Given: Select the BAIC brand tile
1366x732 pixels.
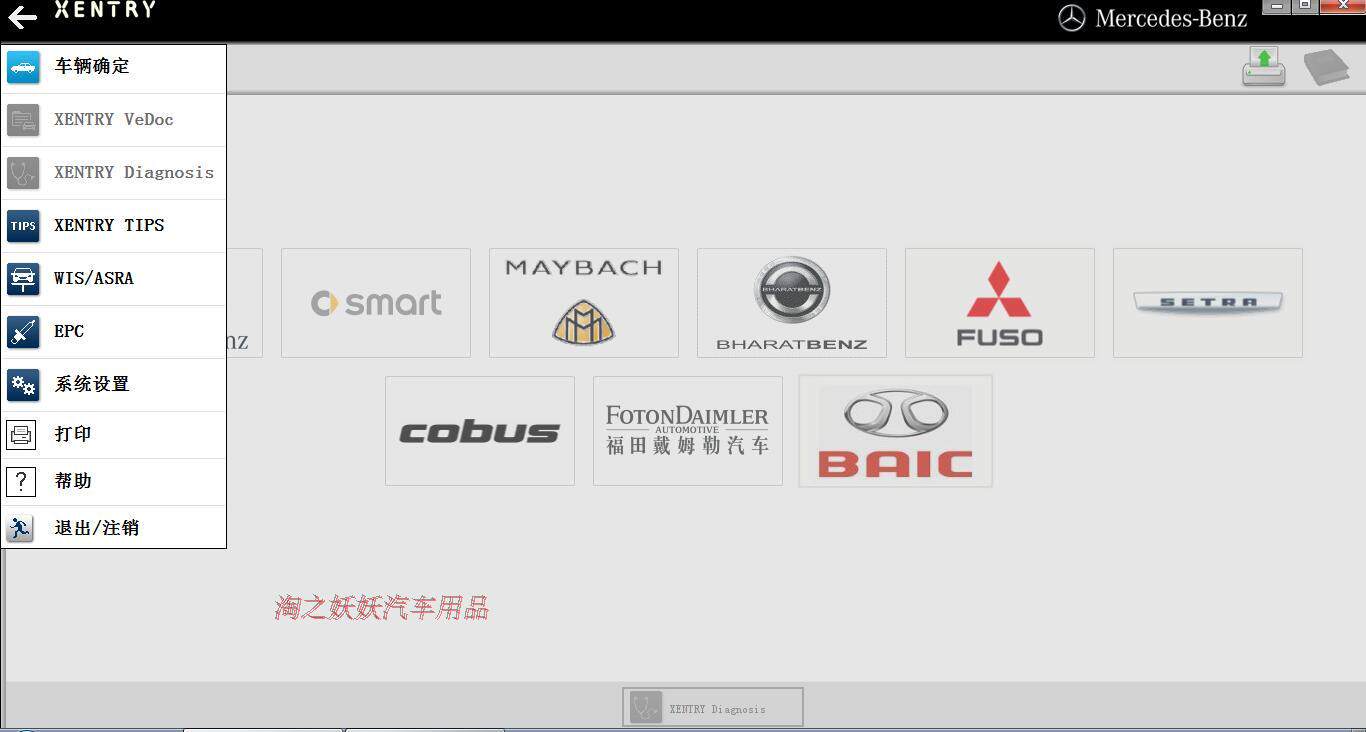Looking at the screenshot, I should point(896,431).
